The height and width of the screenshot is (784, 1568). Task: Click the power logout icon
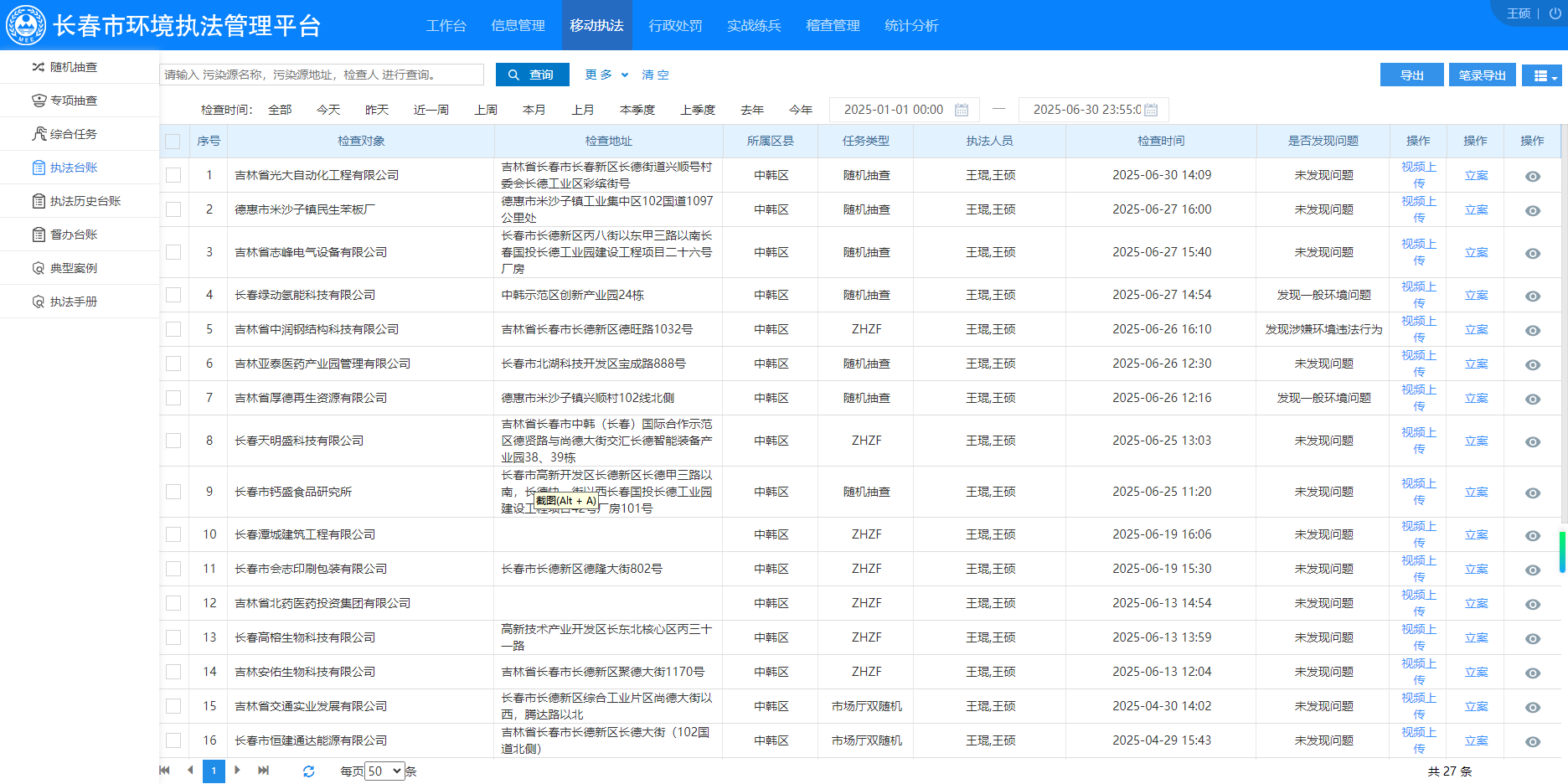(x=1555, y=13)
